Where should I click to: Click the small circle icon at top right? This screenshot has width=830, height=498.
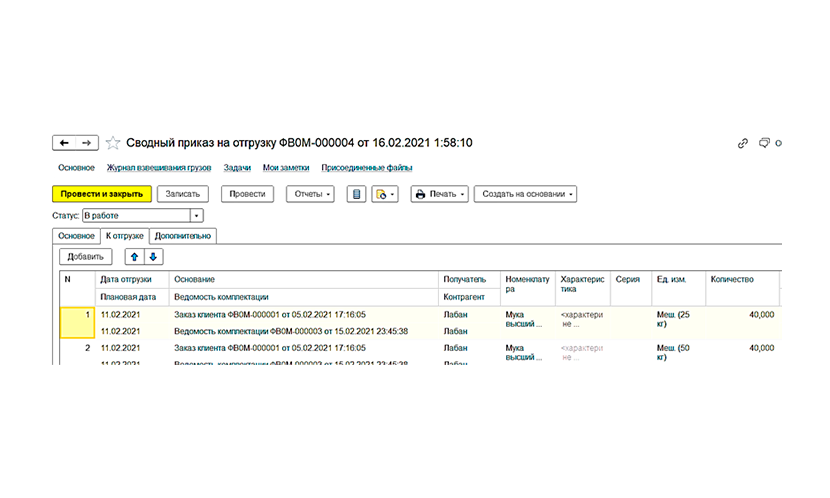coord(779,143)
